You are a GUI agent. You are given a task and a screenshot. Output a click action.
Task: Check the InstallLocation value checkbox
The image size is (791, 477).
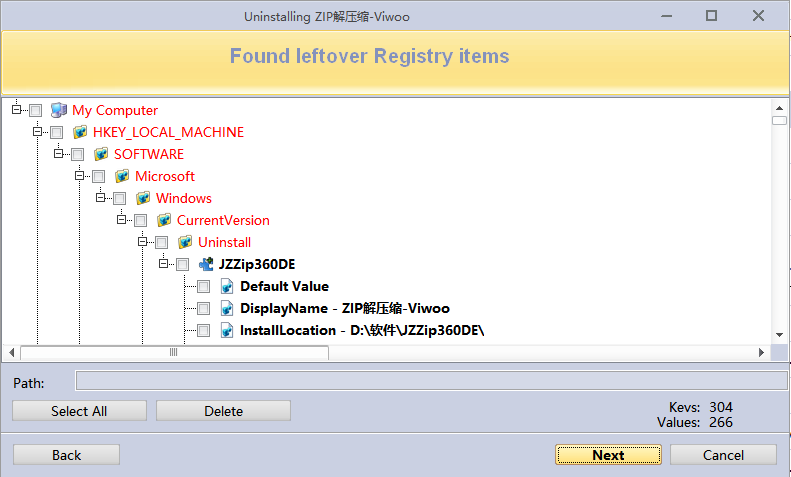point(204,331)
